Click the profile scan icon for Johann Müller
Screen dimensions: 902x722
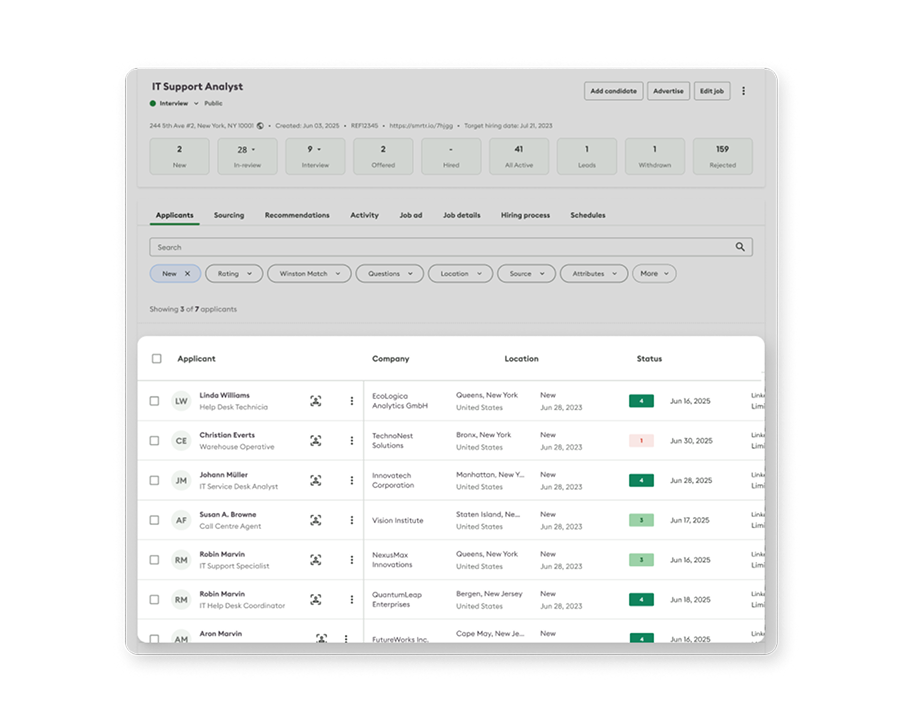pyautogui.click(x=316, y=481)
